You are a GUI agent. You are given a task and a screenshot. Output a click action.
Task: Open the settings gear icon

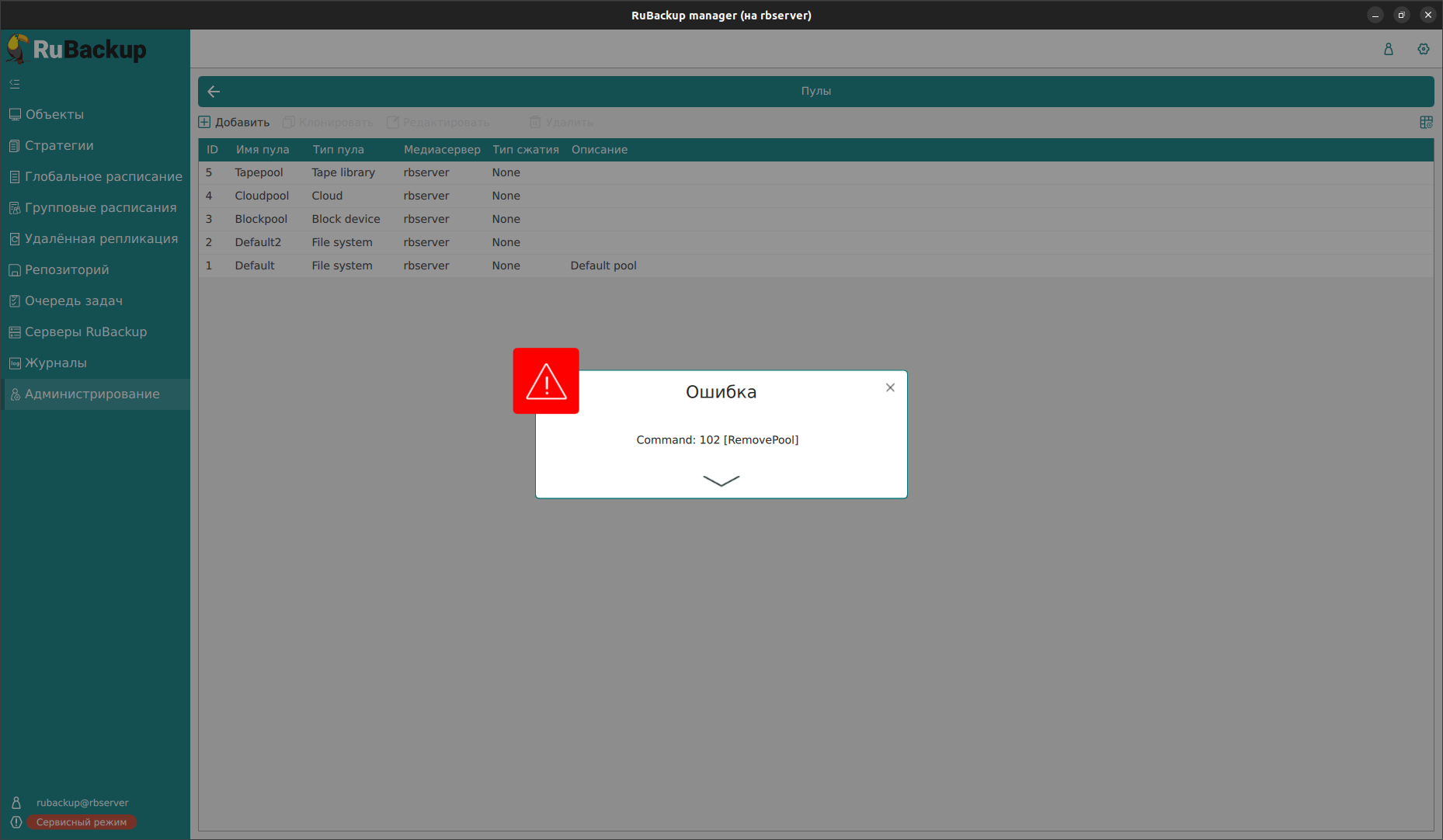point(1423,49)
